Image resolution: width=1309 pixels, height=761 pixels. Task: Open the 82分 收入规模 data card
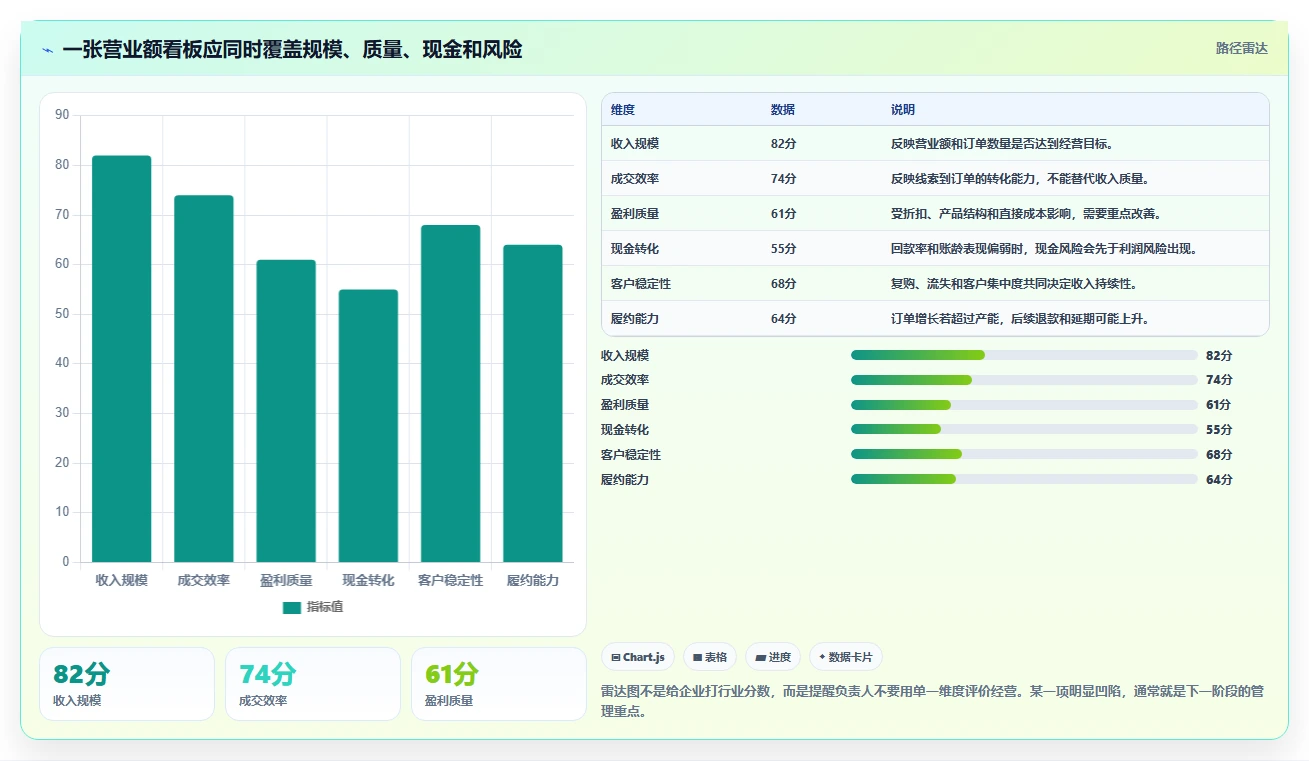coord(127,684)
